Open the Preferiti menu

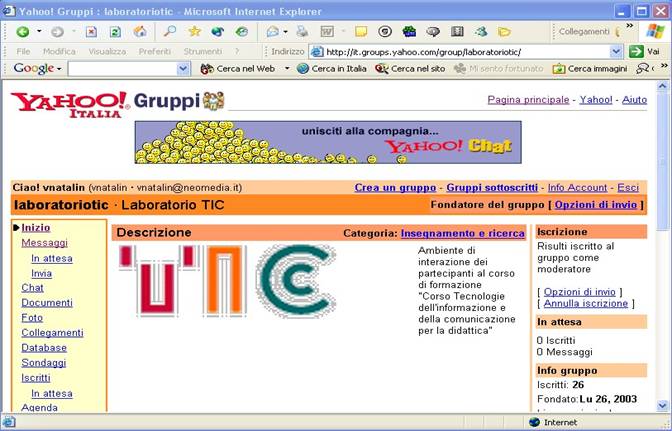coord(155,51)
